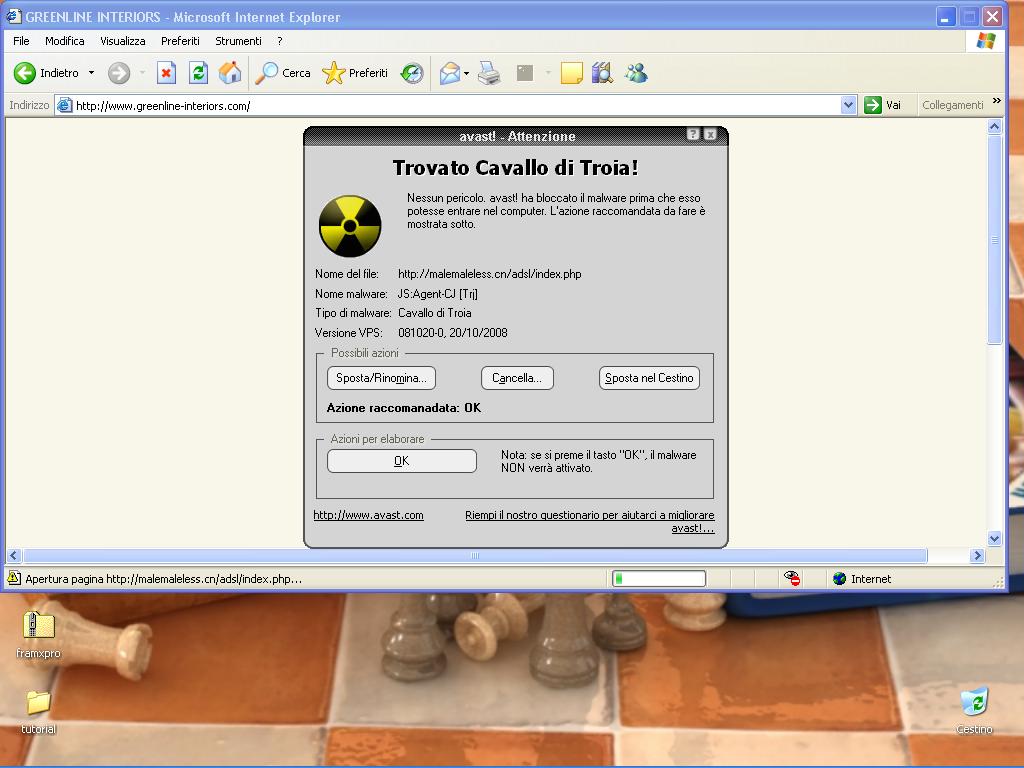Minimize the Internet Explorer window
This screenshot has width=1024, height=768.
point(946,16)
